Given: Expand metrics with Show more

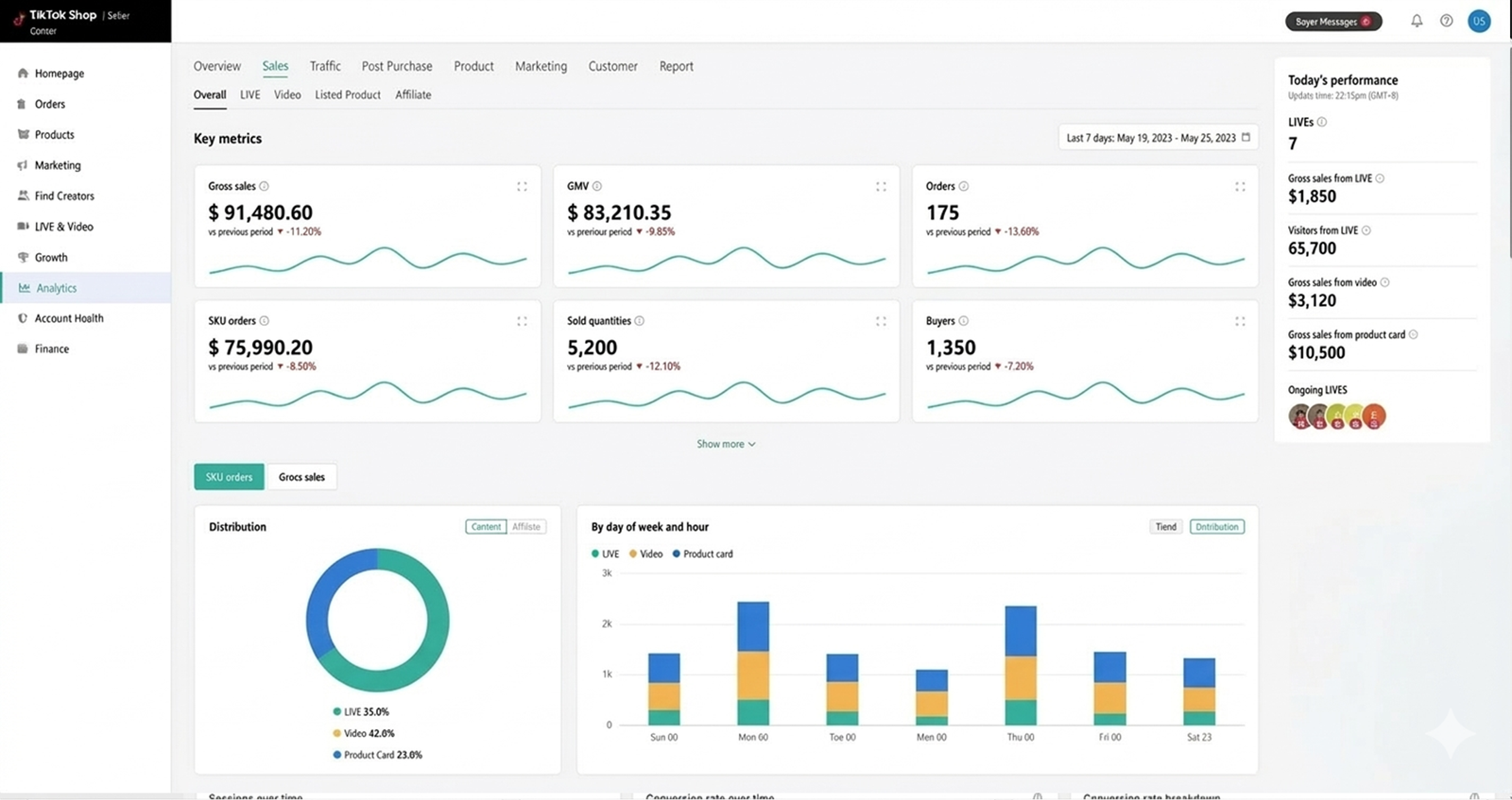Looking at the screenshot, I should point(726,444).
